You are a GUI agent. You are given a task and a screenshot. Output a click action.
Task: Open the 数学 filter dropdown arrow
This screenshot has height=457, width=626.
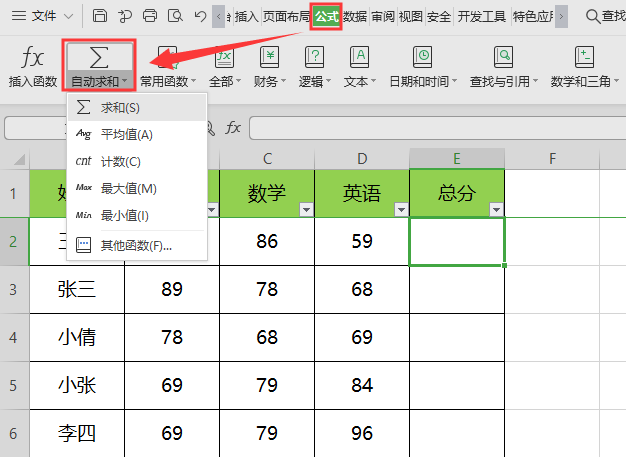306,209
